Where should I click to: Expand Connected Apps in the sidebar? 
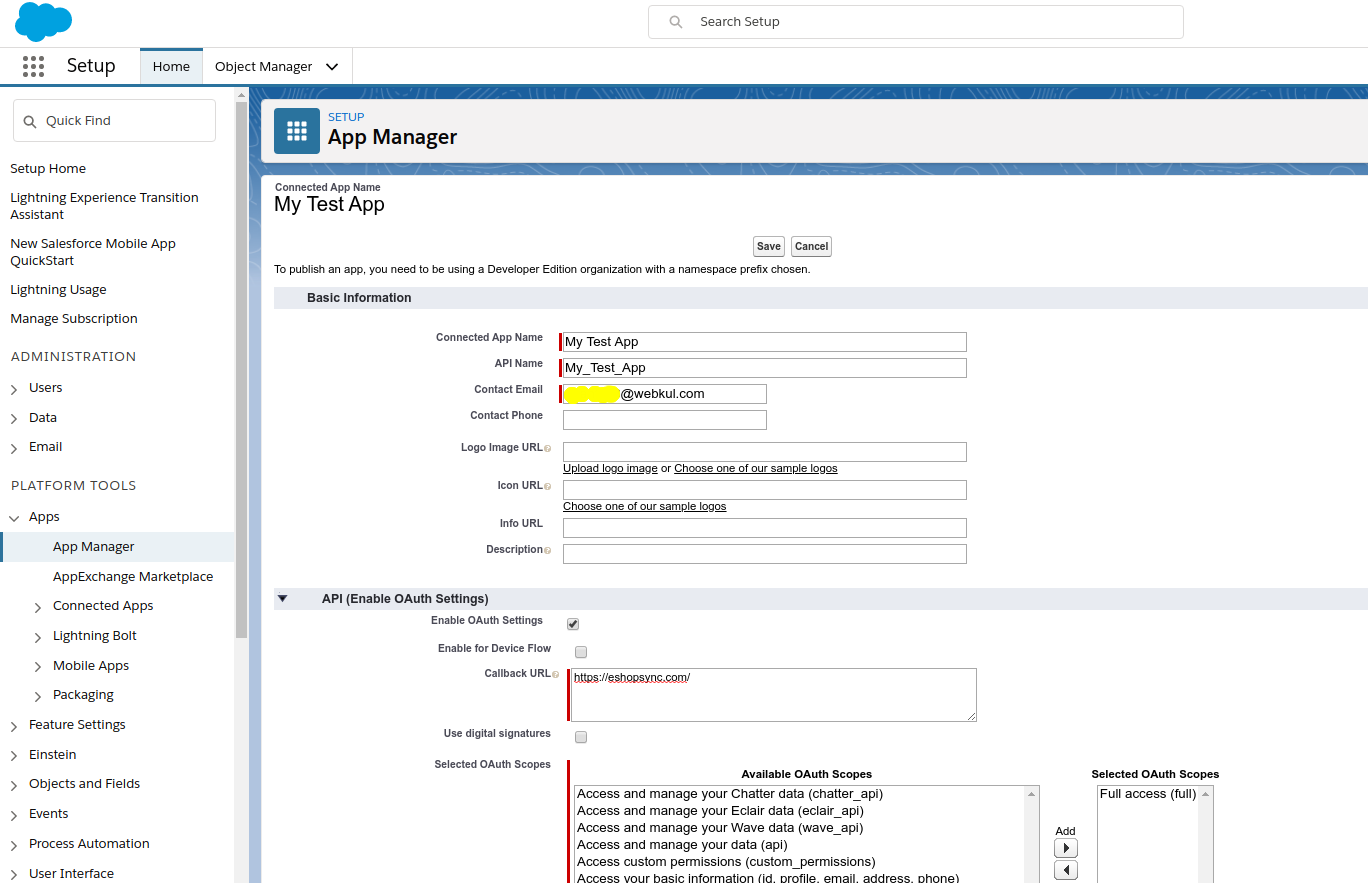tap(38, 607)
